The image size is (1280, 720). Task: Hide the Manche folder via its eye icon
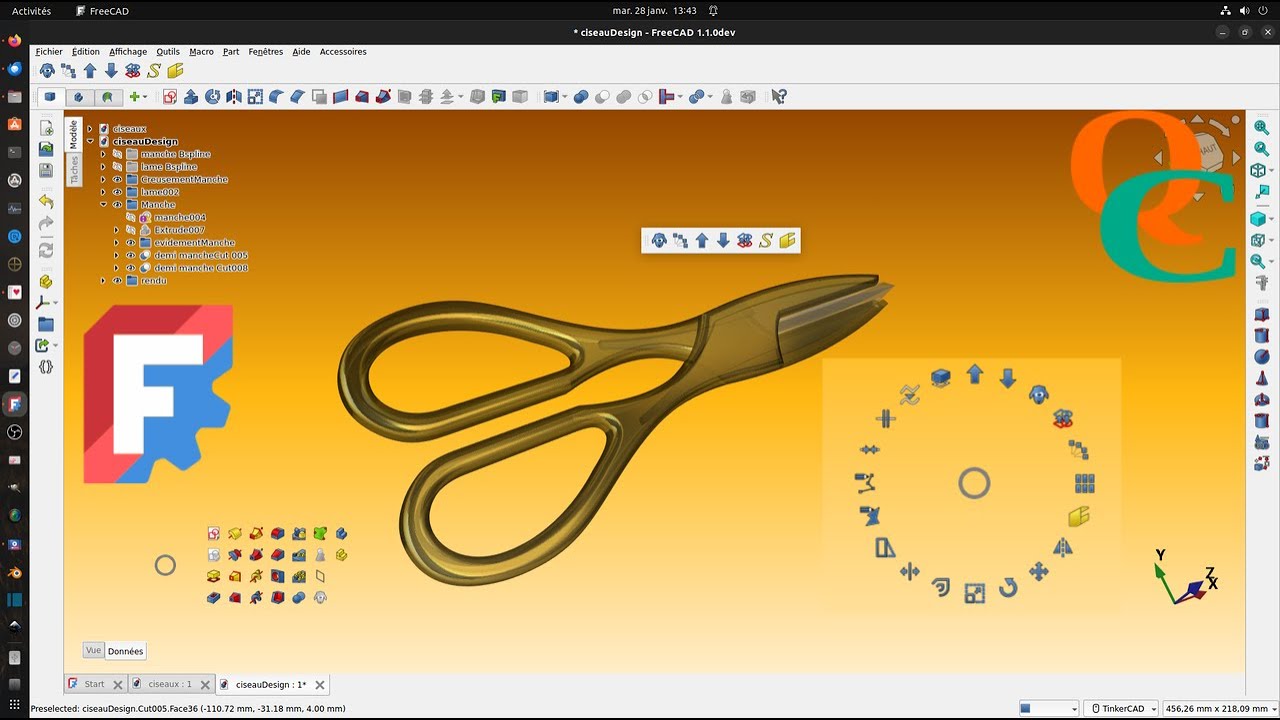[117, 205]
